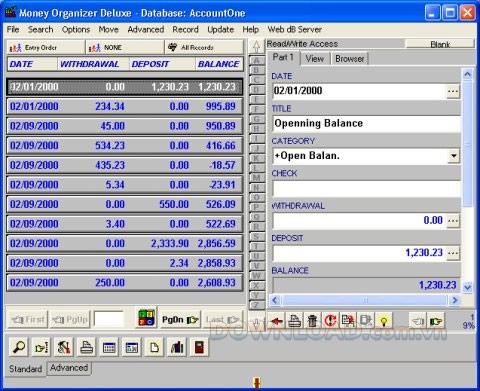Click the pointing hand go-to icon

coord(41,348)
